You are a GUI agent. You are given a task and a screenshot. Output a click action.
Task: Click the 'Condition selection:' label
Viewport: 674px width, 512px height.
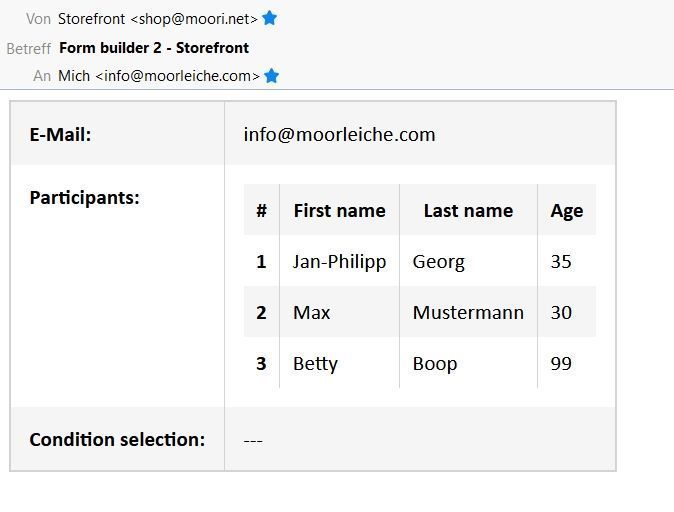pyautogui.click(x=117, y=439)
